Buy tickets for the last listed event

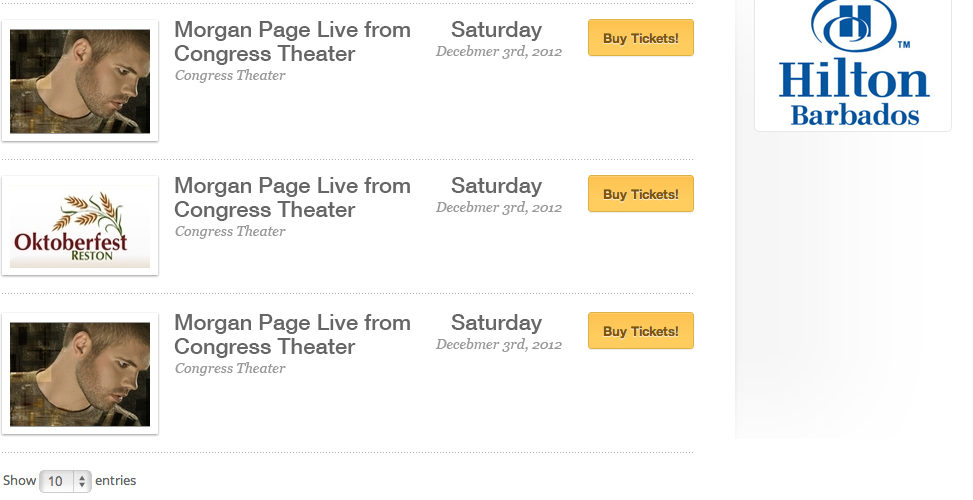640,331
